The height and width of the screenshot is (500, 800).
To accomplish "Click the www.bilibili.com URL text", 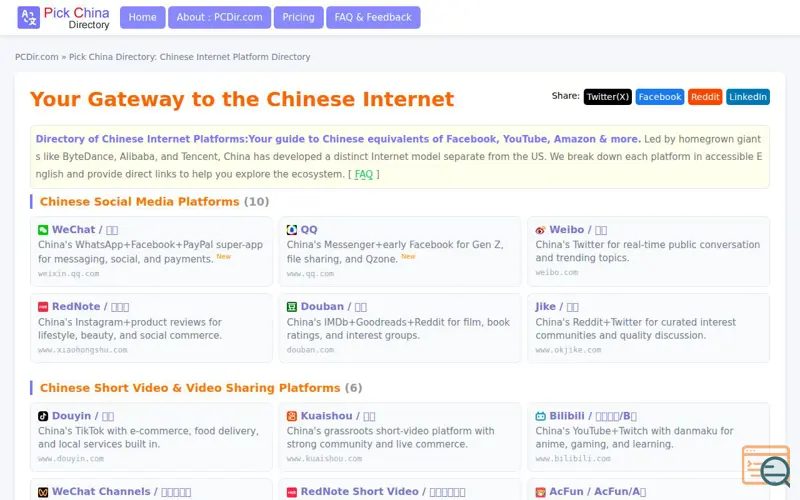I will coord(573,459).
